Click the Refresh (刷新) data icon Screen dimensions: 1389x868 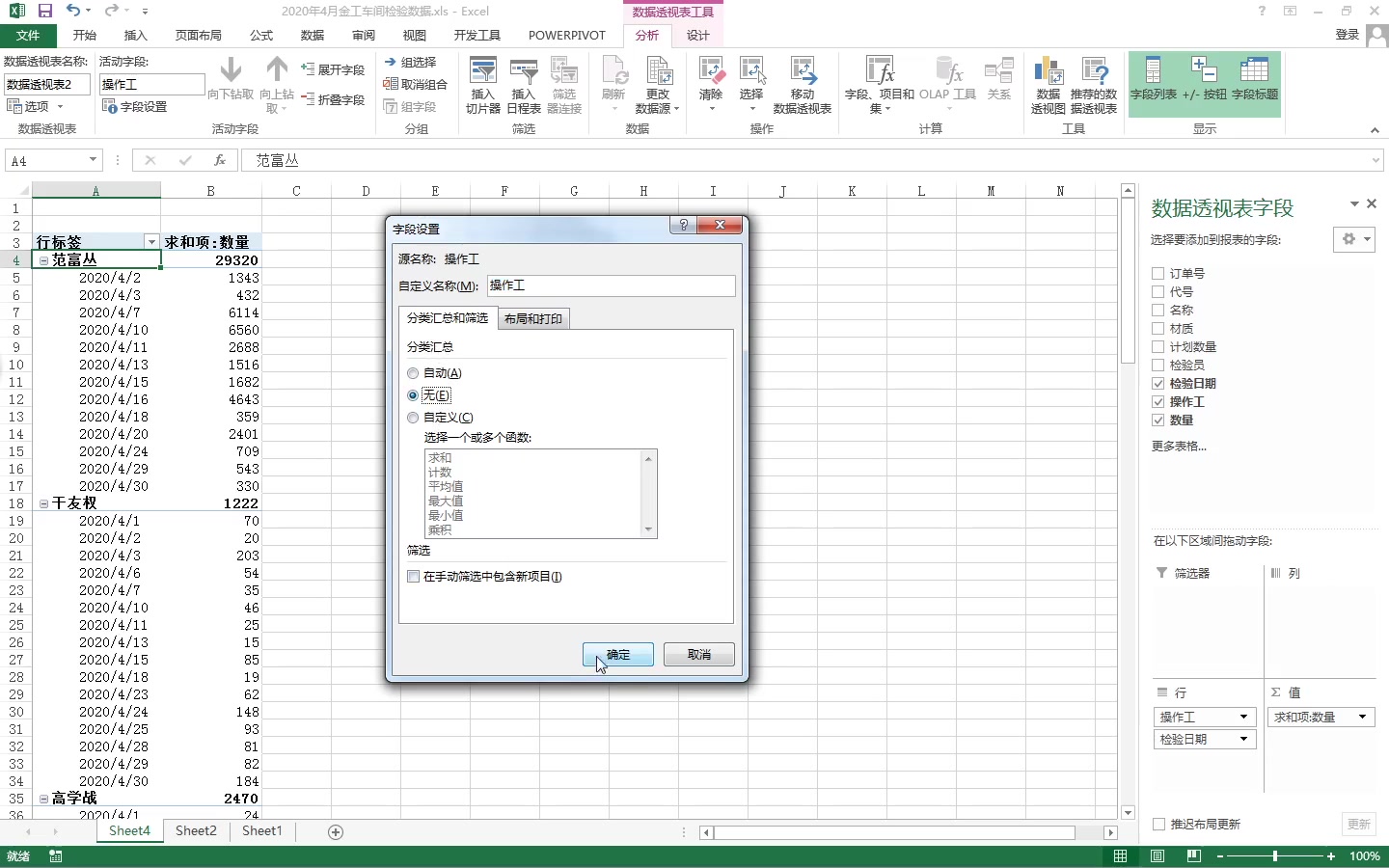coord(613,83)
